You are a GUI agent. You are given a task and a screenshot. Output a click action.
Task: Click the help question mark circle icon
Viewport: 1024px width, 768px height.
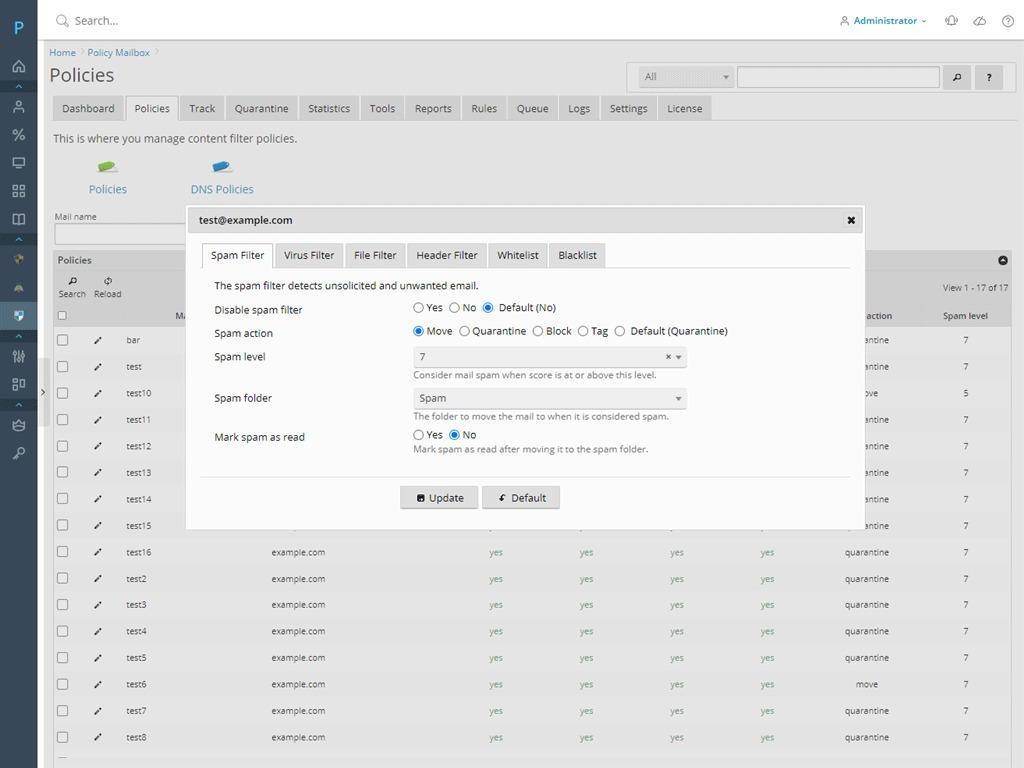[1007, 20]
